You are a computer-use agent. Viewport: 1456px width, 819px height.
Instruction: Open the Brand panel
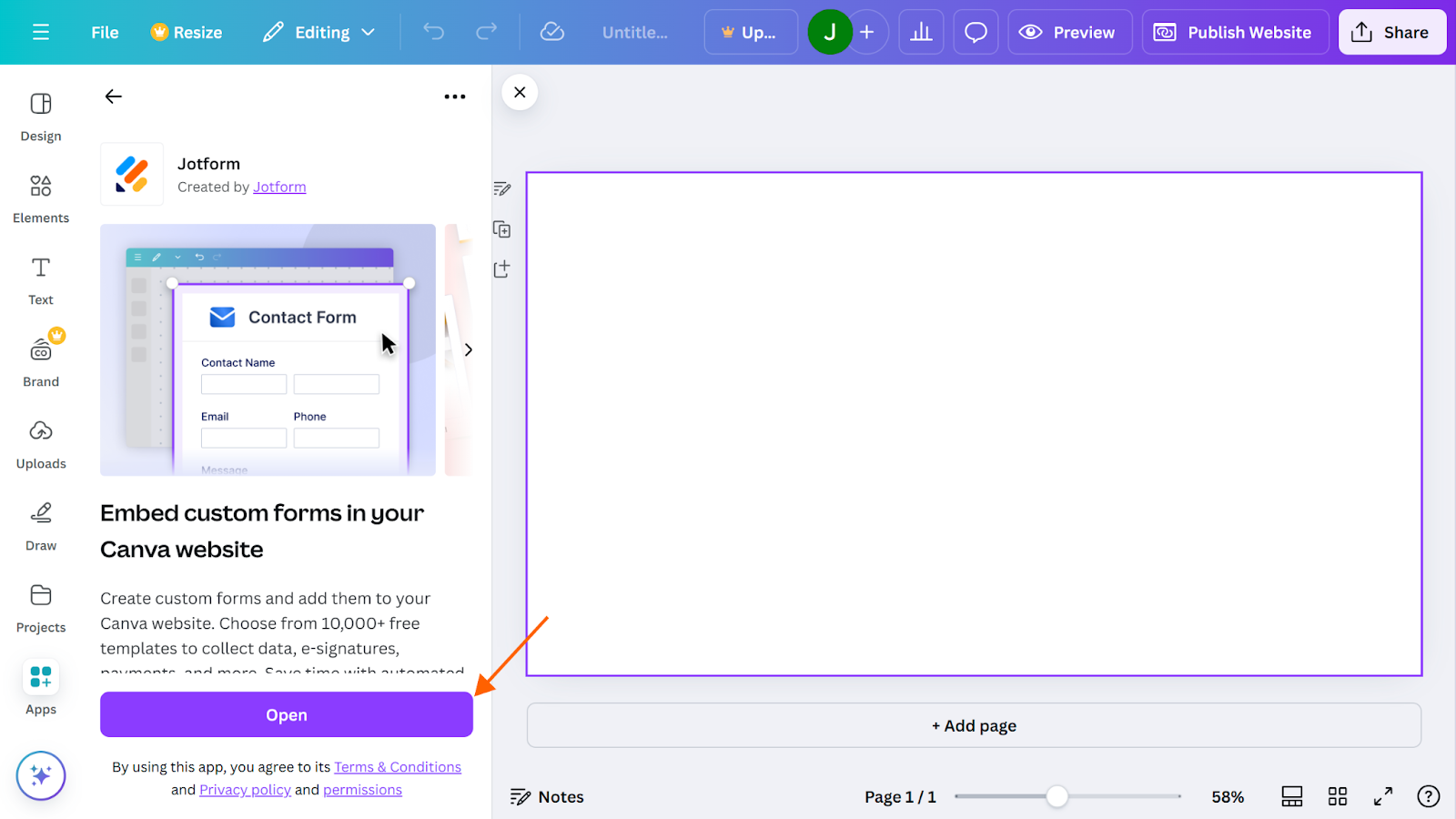(40, 359)
